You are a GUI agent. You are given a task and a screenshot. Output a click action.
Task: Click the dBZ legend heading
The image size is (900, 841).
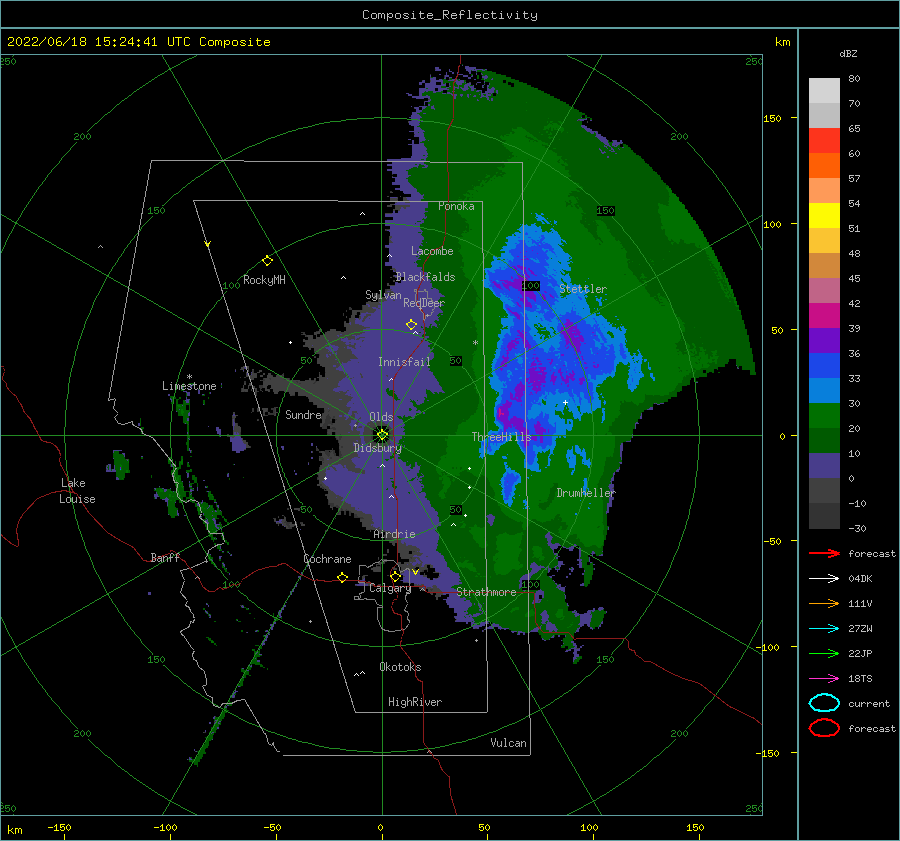pos(848,53)
